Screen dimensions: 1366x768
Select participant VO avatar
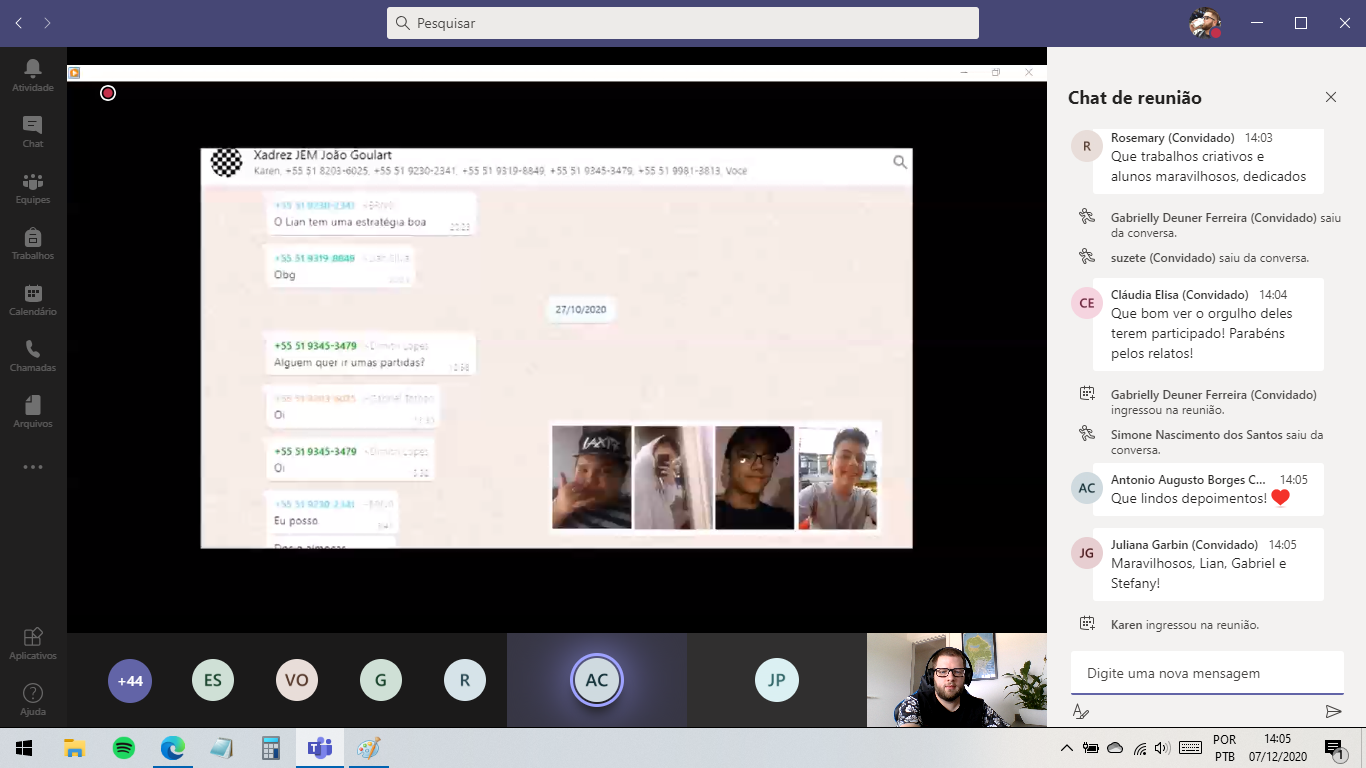pyautogui.click(x=297, y=681)
